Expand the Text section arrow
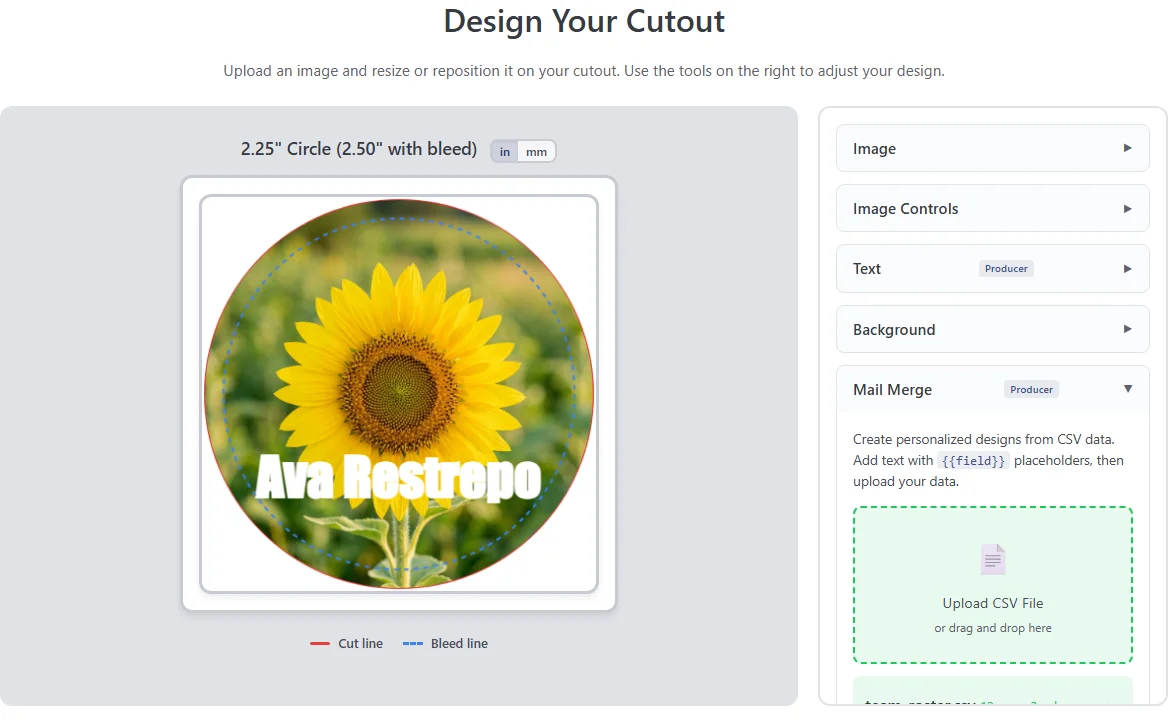 point(1127,269)
